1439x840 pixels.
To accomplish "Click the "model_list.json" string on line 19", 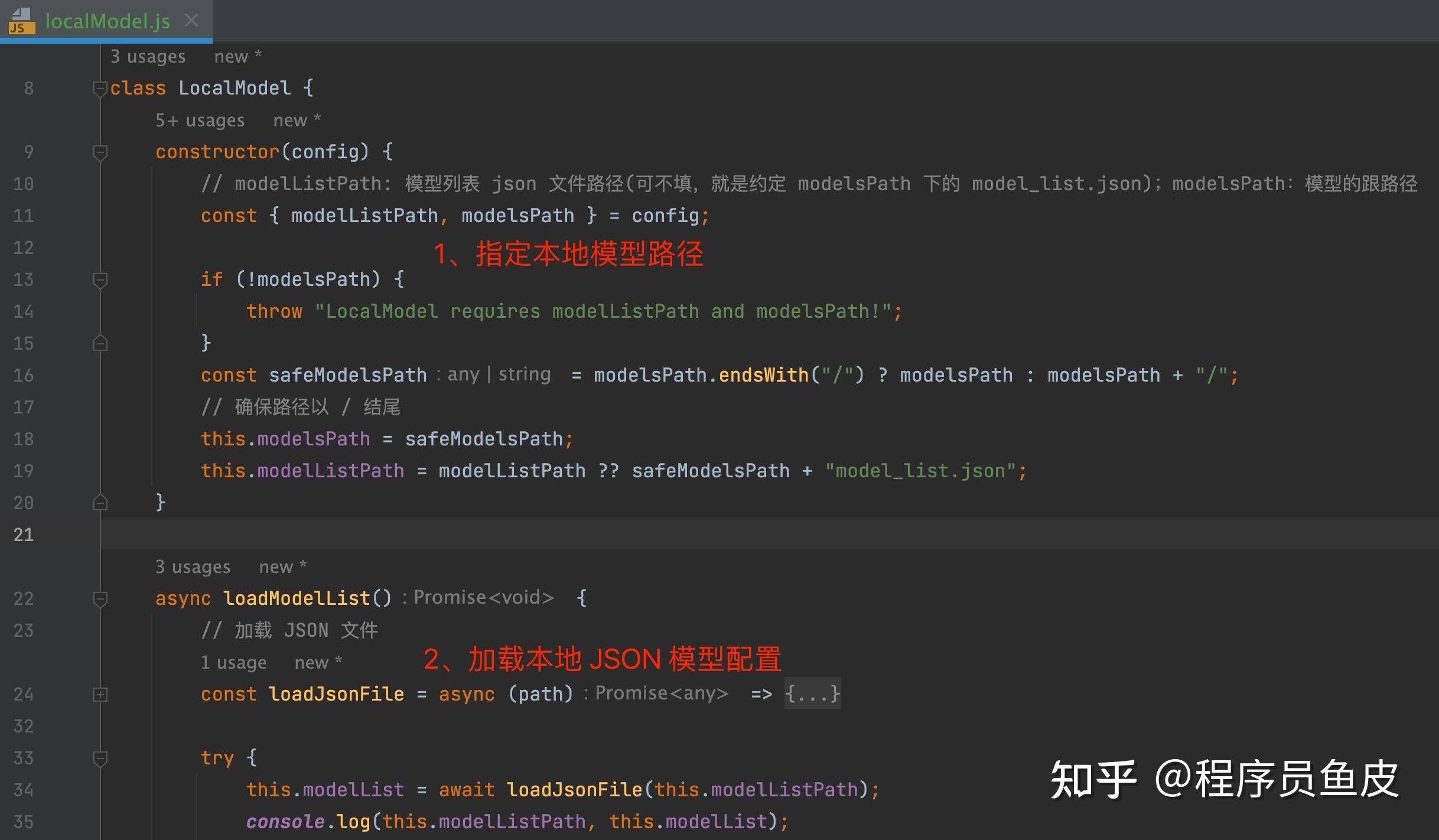I will [920, 471].
